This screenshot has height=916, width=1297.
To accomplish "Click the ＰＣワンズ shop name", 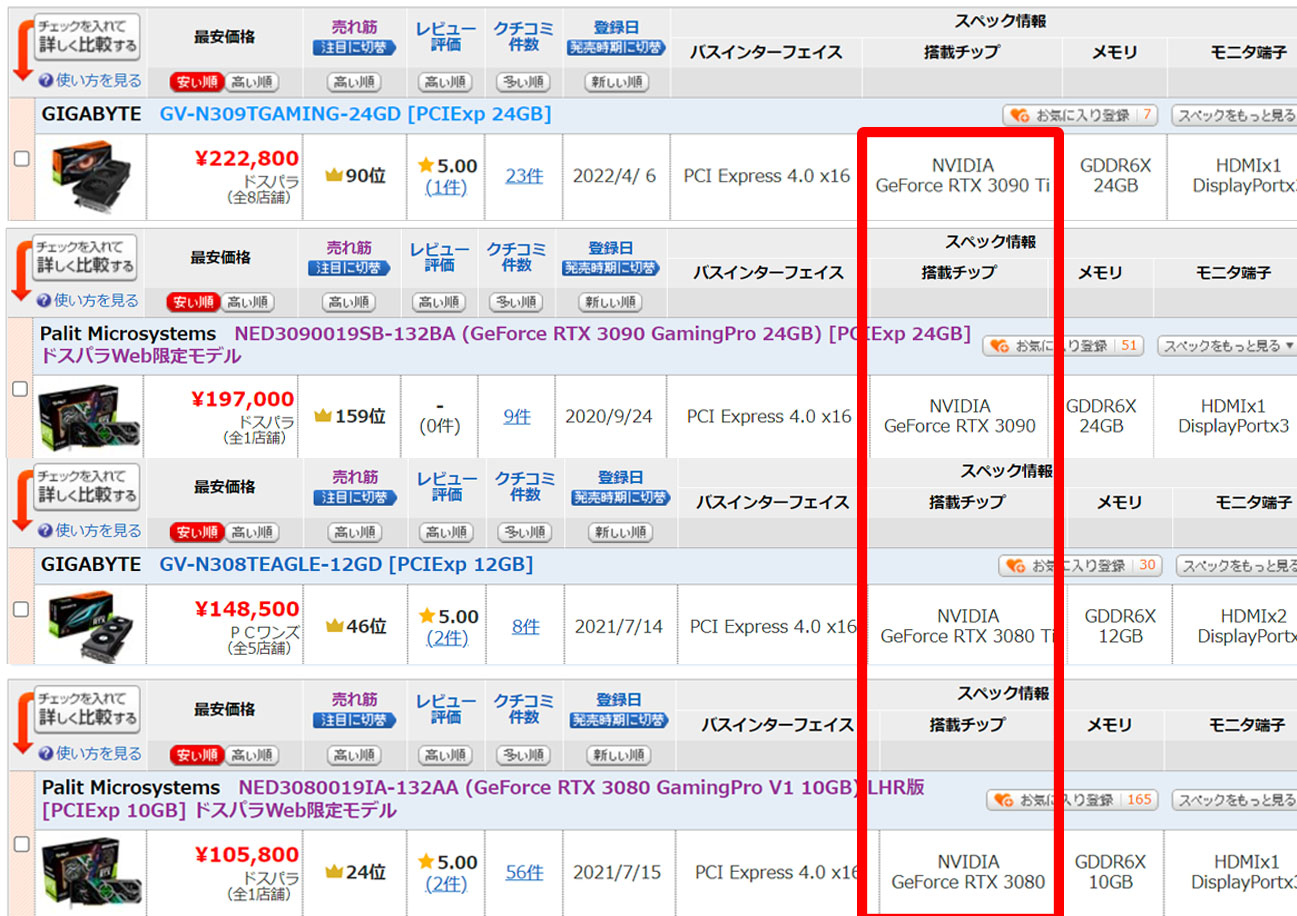I will (264, 631).
